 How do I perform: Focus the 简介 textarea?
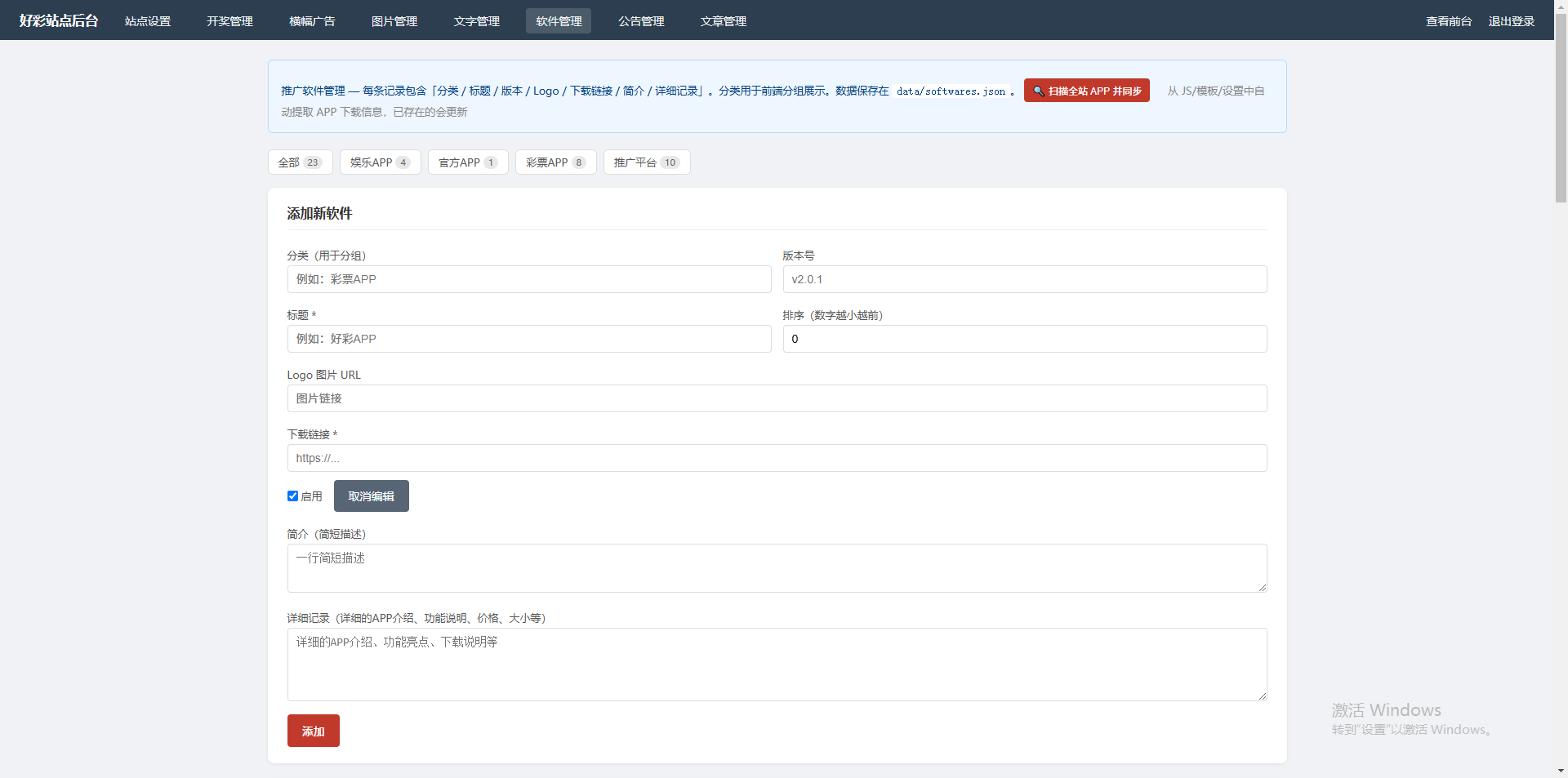coord(777,568)
